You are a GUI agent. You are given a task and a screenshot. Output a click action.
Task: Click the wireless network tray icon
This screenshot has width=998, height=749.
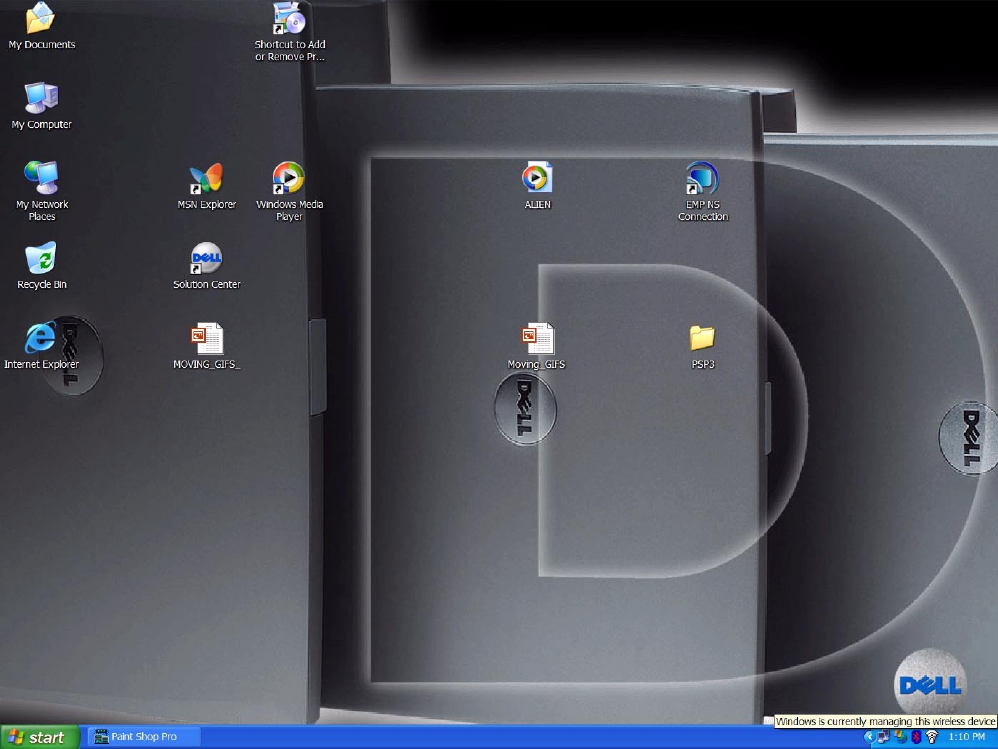point(932,737)
